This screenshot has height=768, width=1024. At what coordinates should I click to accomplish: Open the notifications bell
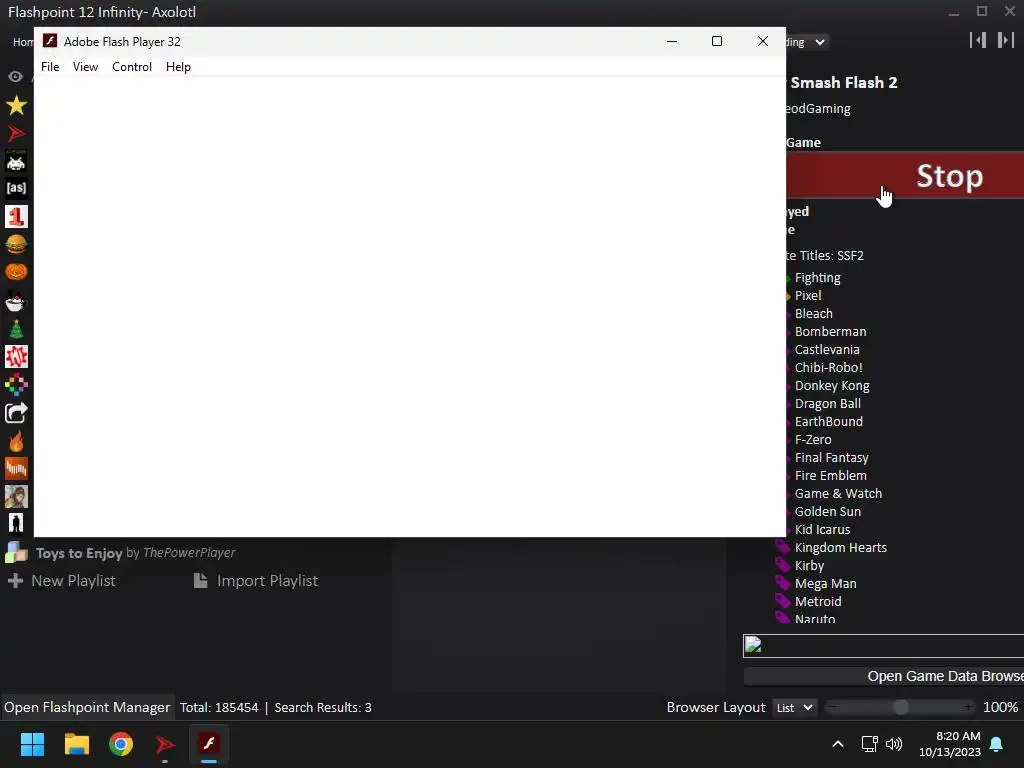(997, 744)
